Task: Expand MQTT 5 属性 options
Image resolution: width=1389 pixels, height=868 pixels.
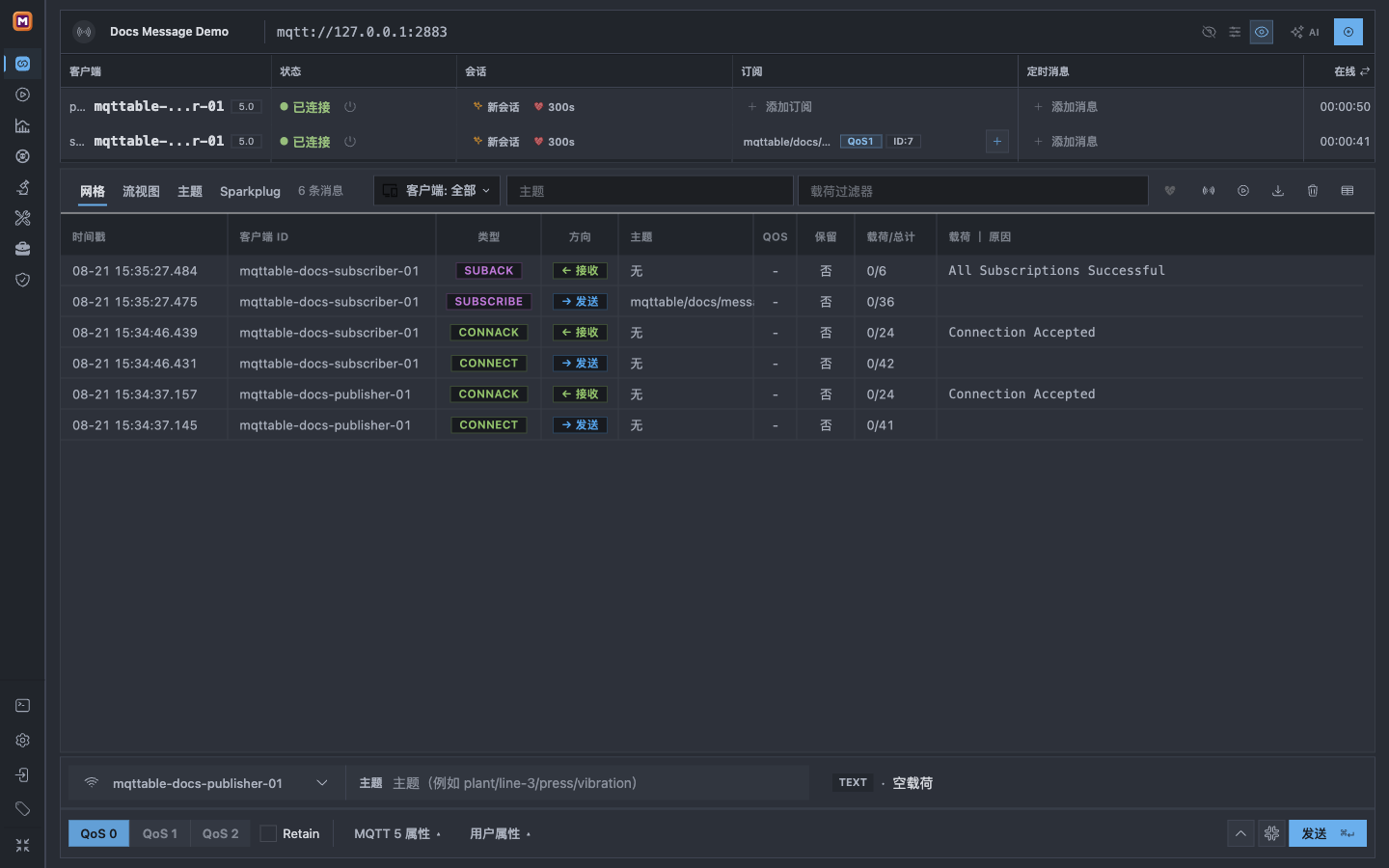Action: click(x=396, y=833)
